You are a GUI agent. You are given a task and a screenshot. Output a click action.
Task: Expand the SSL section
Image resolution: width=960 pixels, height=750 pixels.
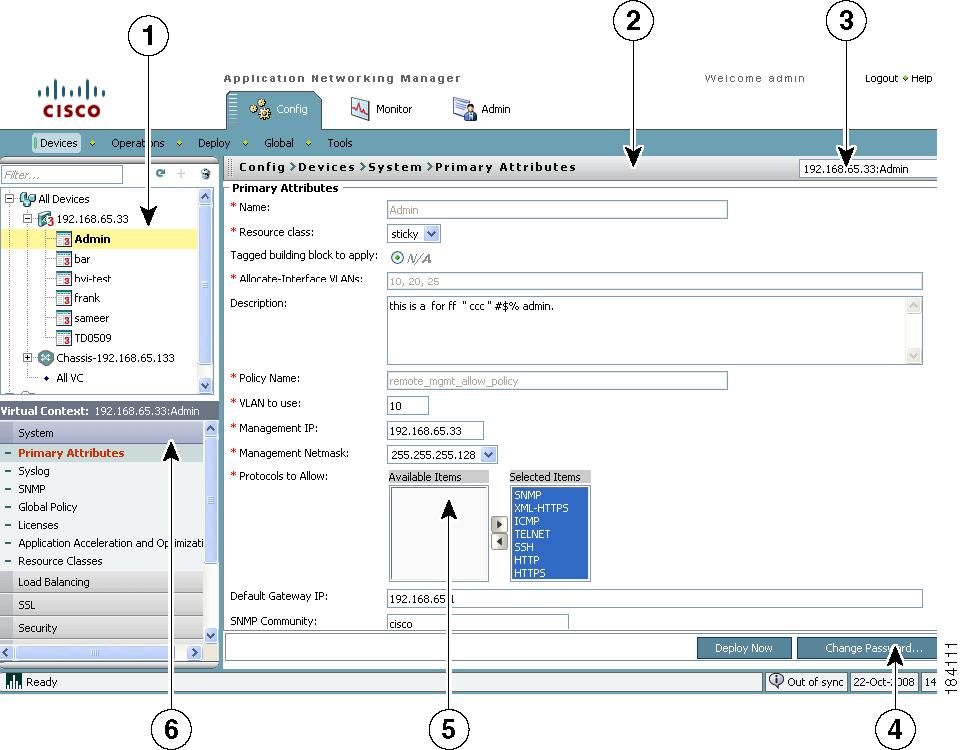(x=102, y=605)
